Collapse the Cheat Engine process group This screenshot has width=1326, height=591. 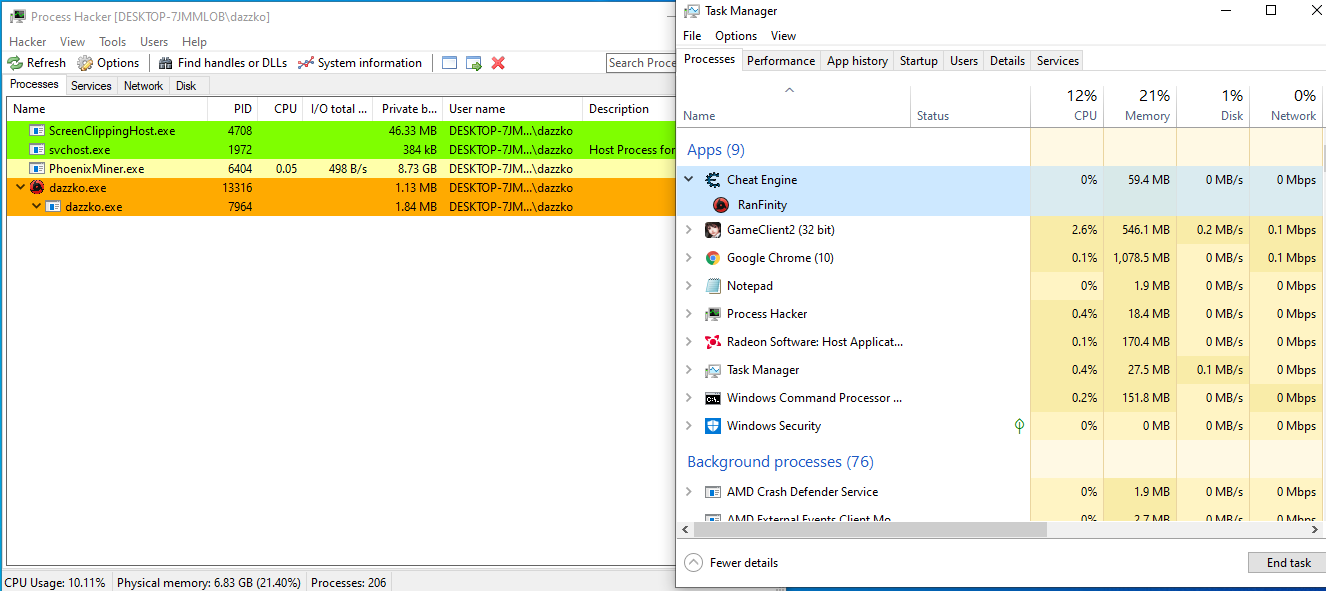(x=688, y=180)
